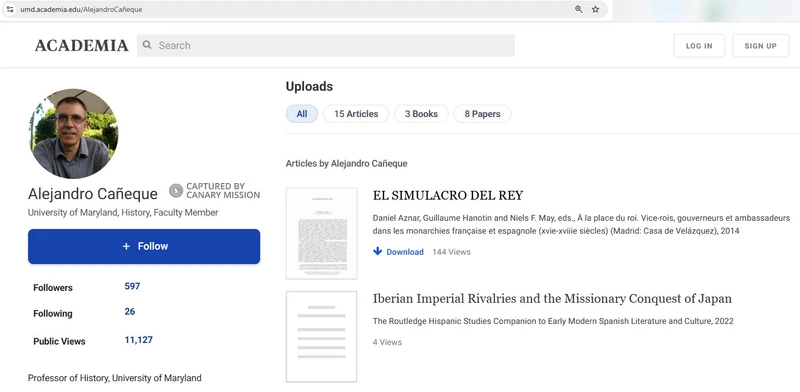800x392 pixels.
Task: Click the LOG IN button
Action: tap(699, 46)
